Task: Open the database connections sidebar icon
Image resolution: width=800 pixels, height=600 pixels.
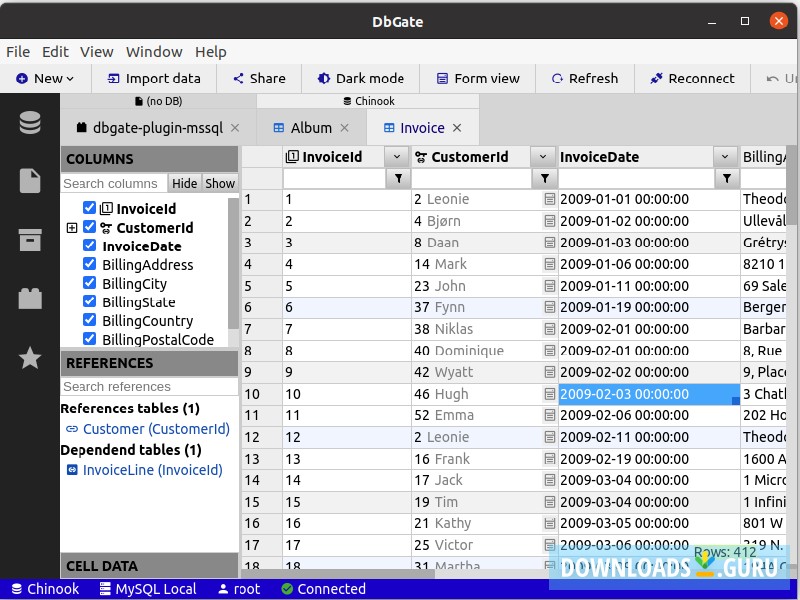Action: tap(30, 123)
